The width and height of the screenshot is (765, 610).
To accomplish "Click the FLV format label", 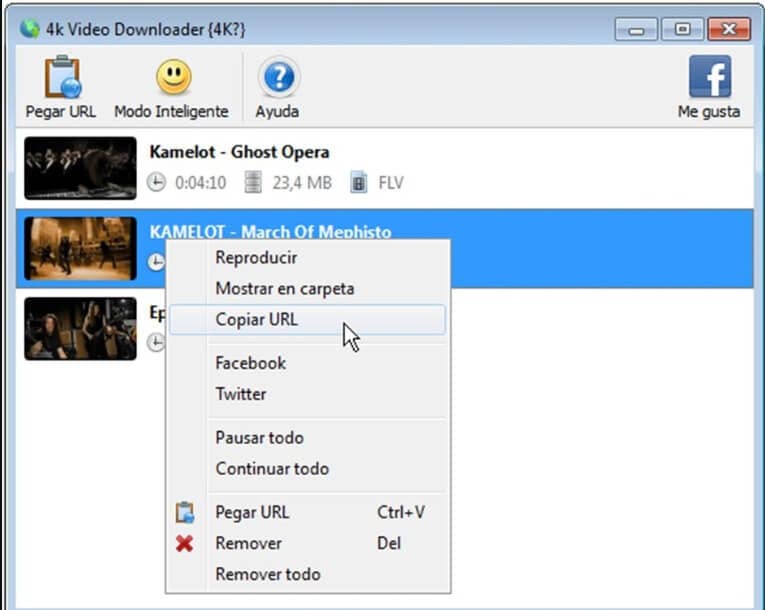I will [391, 183].
